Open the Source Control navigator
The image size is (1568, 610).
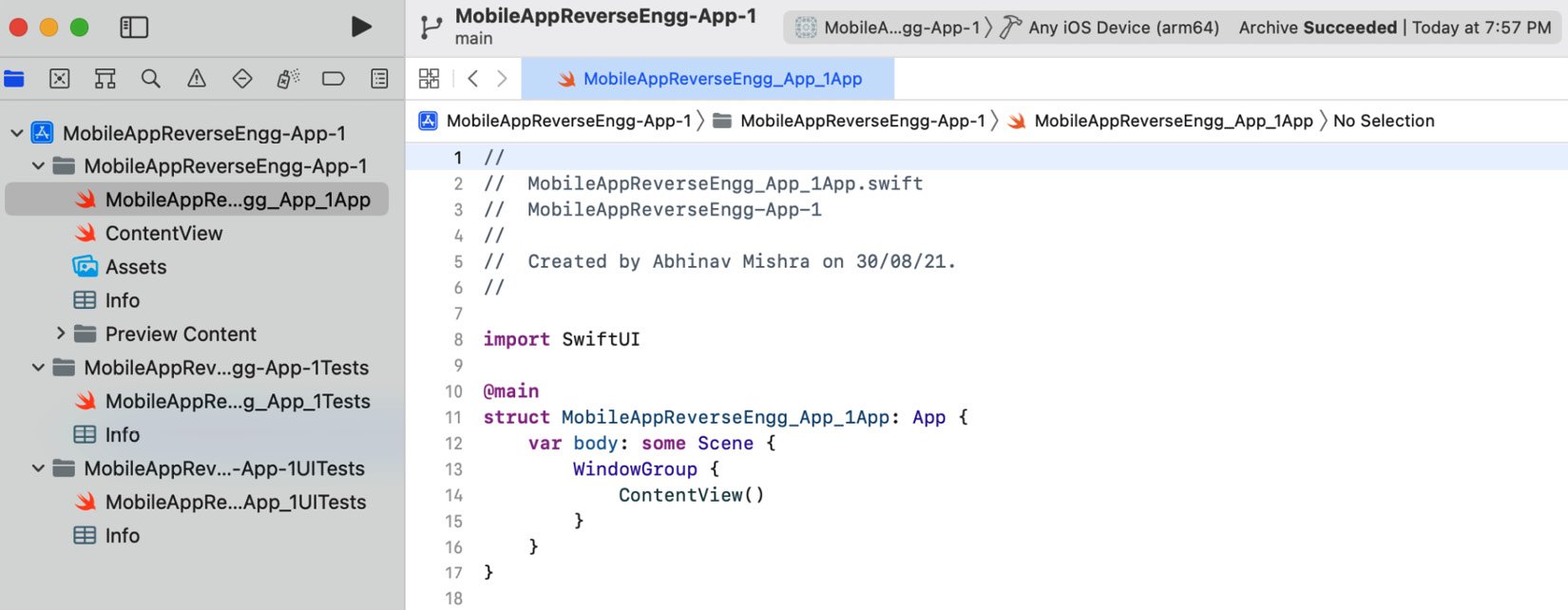click(60, 79)
